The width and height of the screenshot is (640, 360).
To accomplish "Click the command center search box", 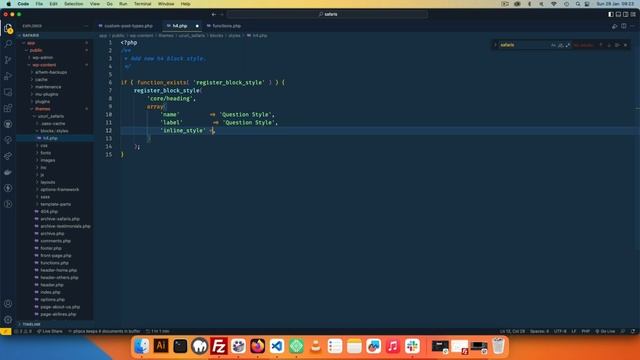I will pos(327,14).
